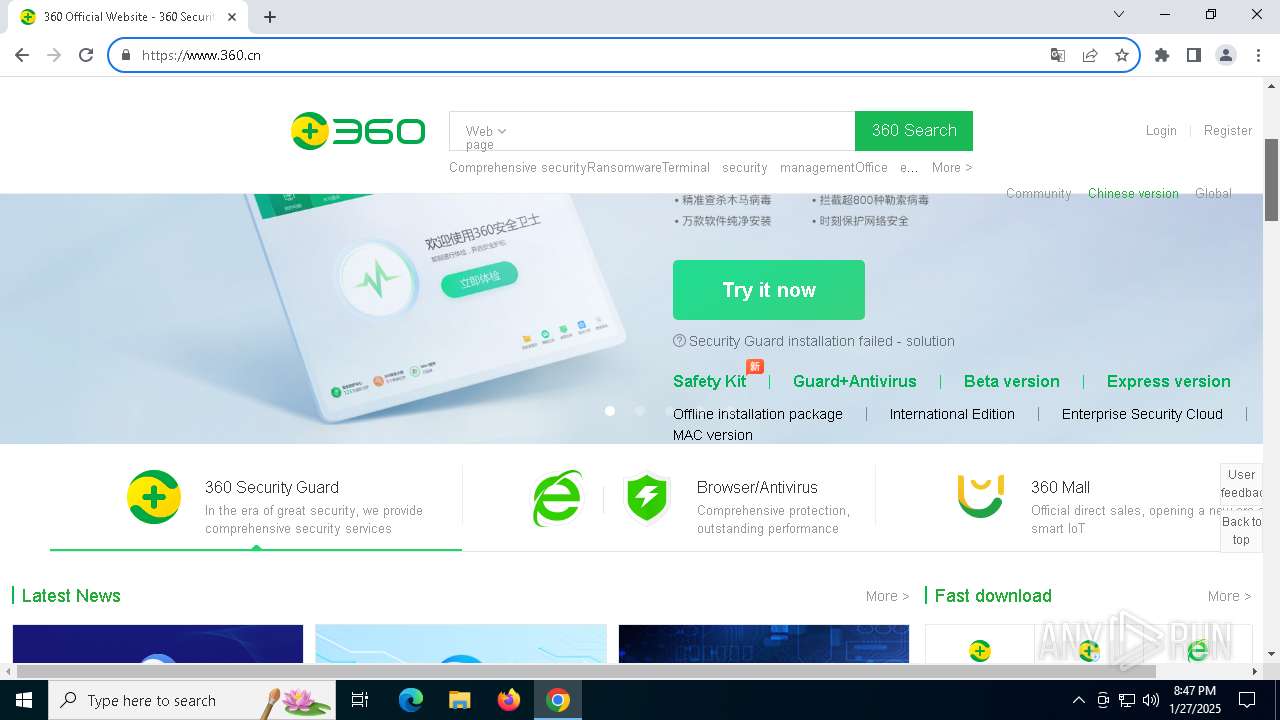The image size is (1280, 720).
Task: Click the 360 Security Guard plus icon
Action: pyautogui.click(x=154, y=496)
